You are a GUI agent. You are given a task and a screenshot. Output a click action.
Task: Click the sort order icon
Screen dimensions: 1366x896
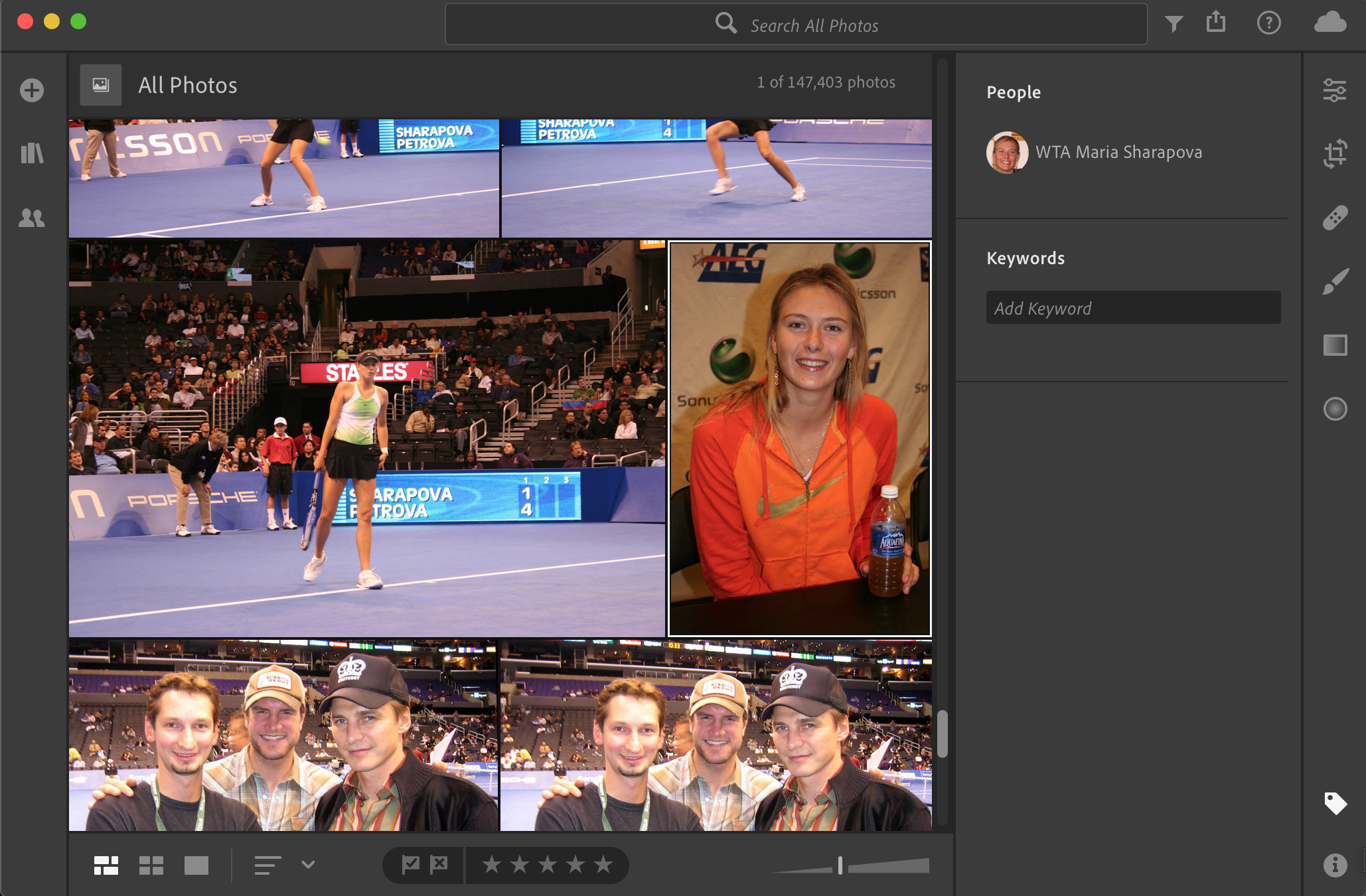click(268, 865)
